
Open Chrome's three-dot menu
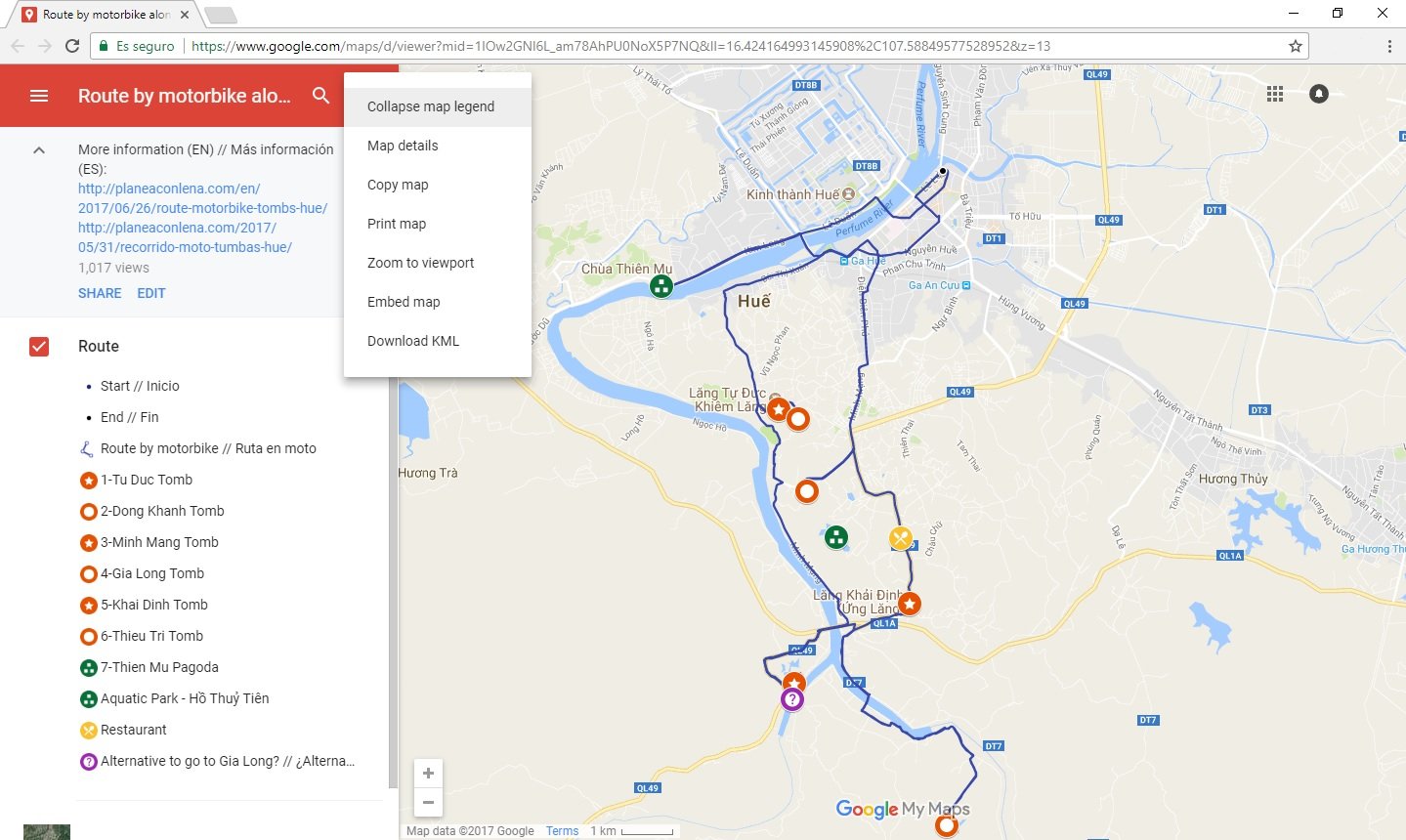1389,46
